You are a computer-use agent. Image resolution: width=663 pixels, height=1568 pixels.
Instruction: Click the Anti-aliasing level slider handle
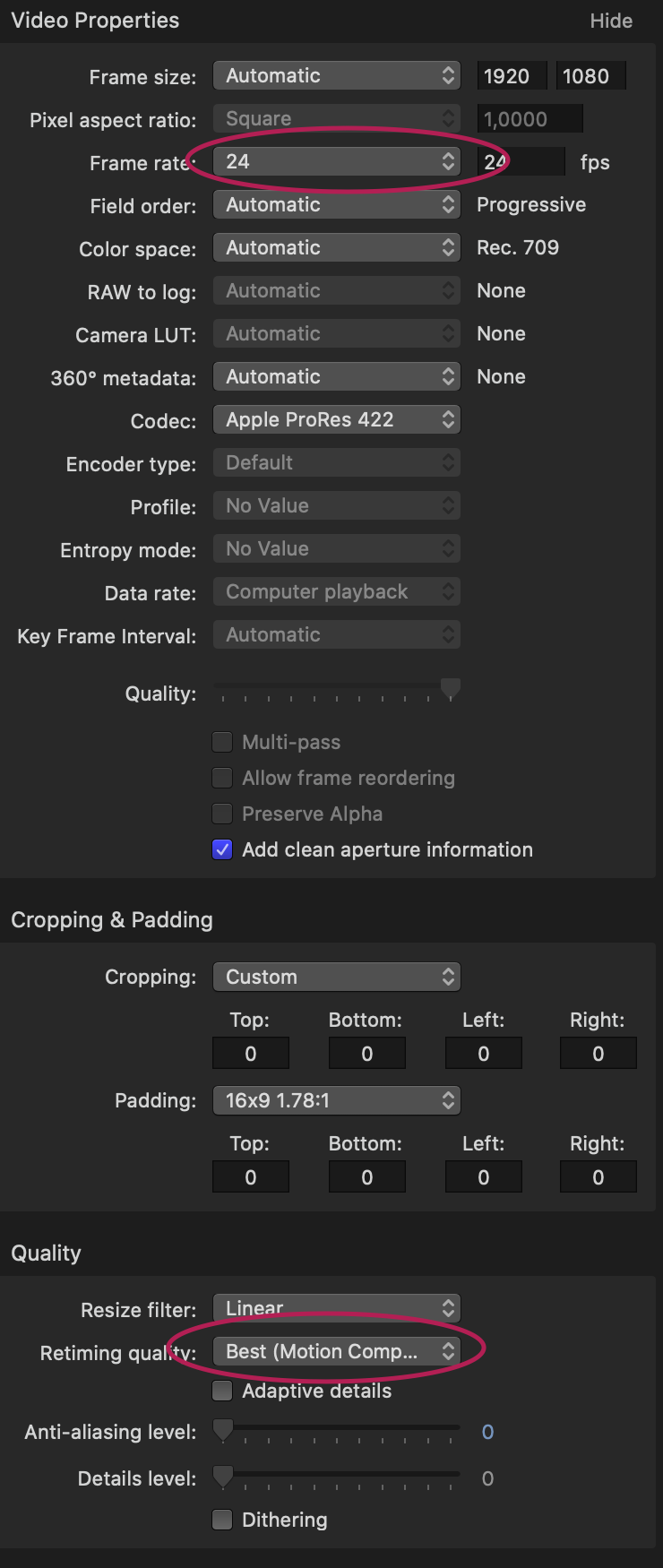click(222, 1429)
